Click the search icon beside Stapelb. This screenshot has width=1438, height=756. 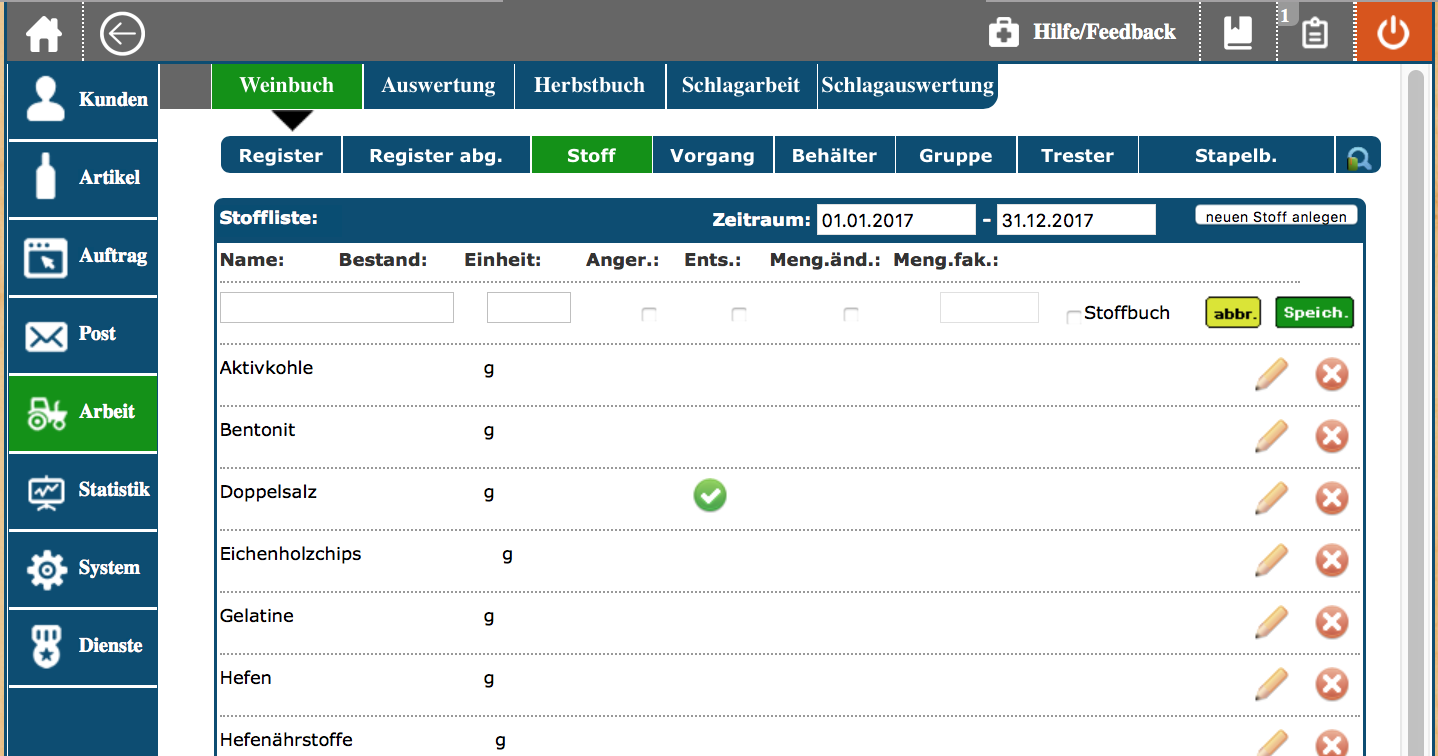tap(1358, 156)
